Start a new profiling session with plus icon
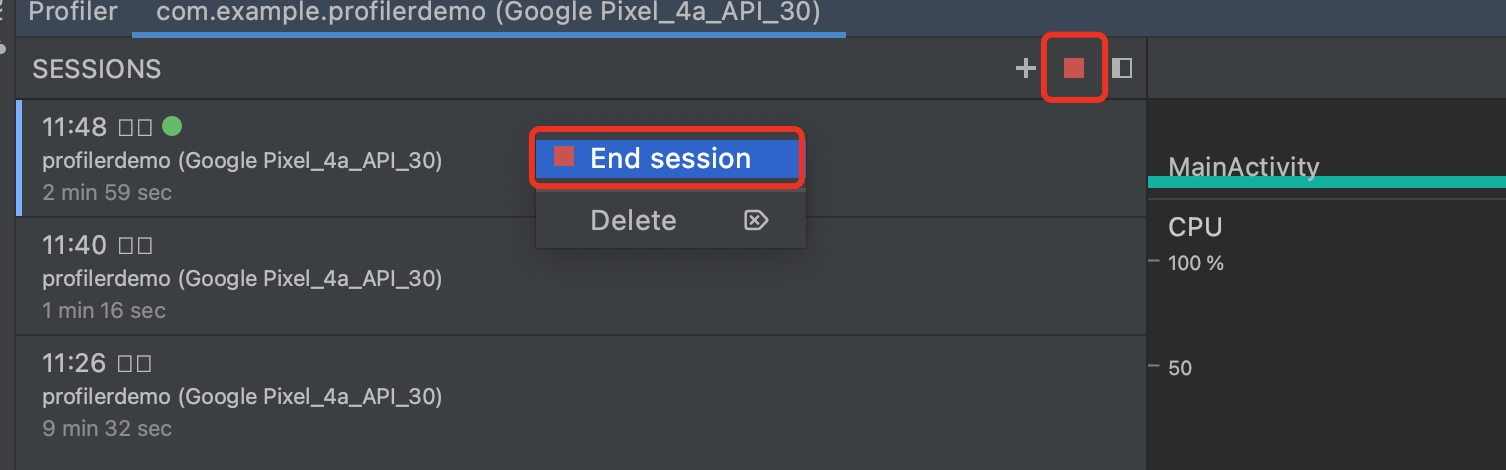This screenshot has width=1506, height=470. pyautogui.click(x=1025, y=68)
